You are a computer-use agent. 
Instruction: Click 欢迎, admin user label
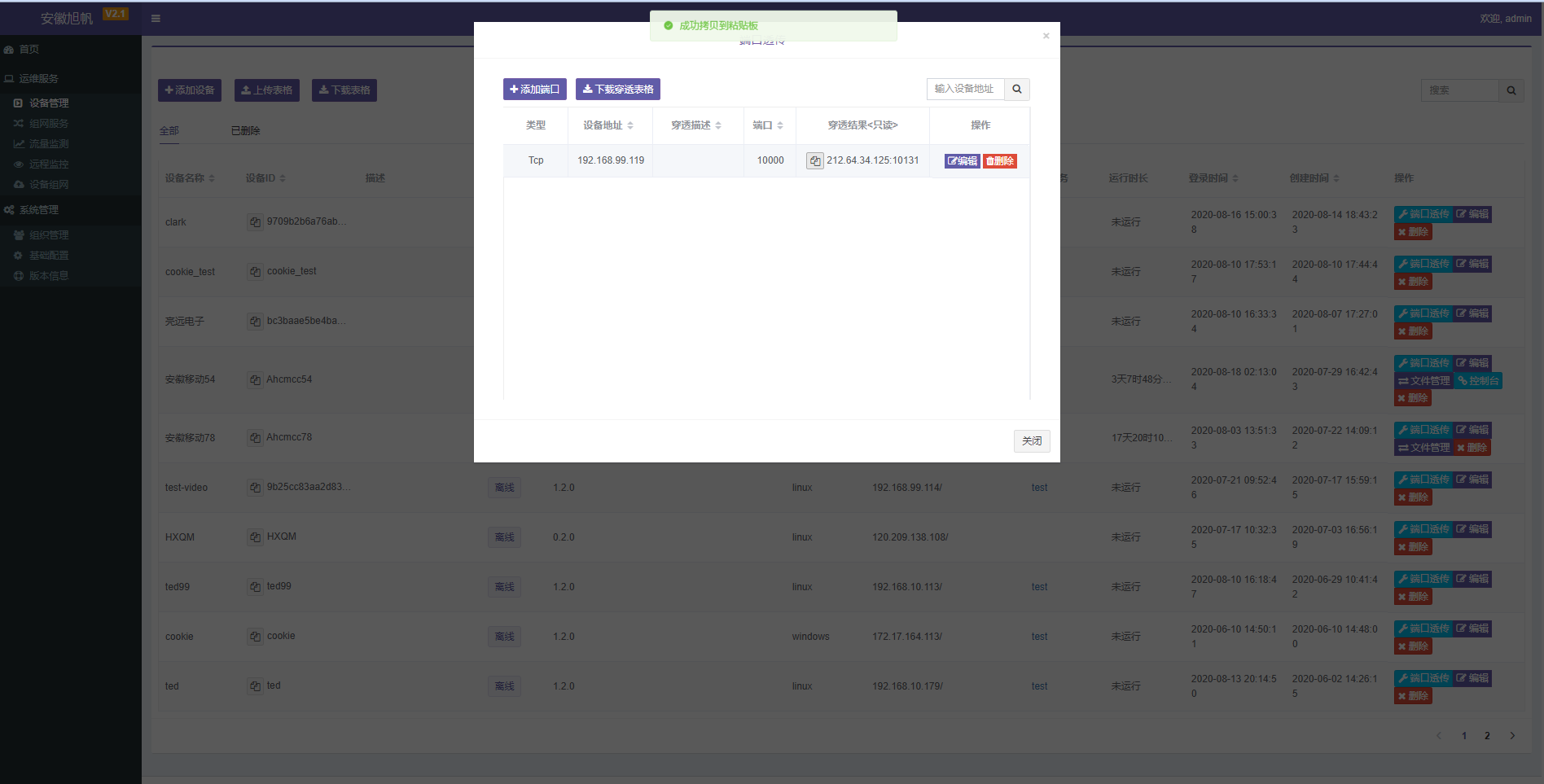coord(1506,18)
